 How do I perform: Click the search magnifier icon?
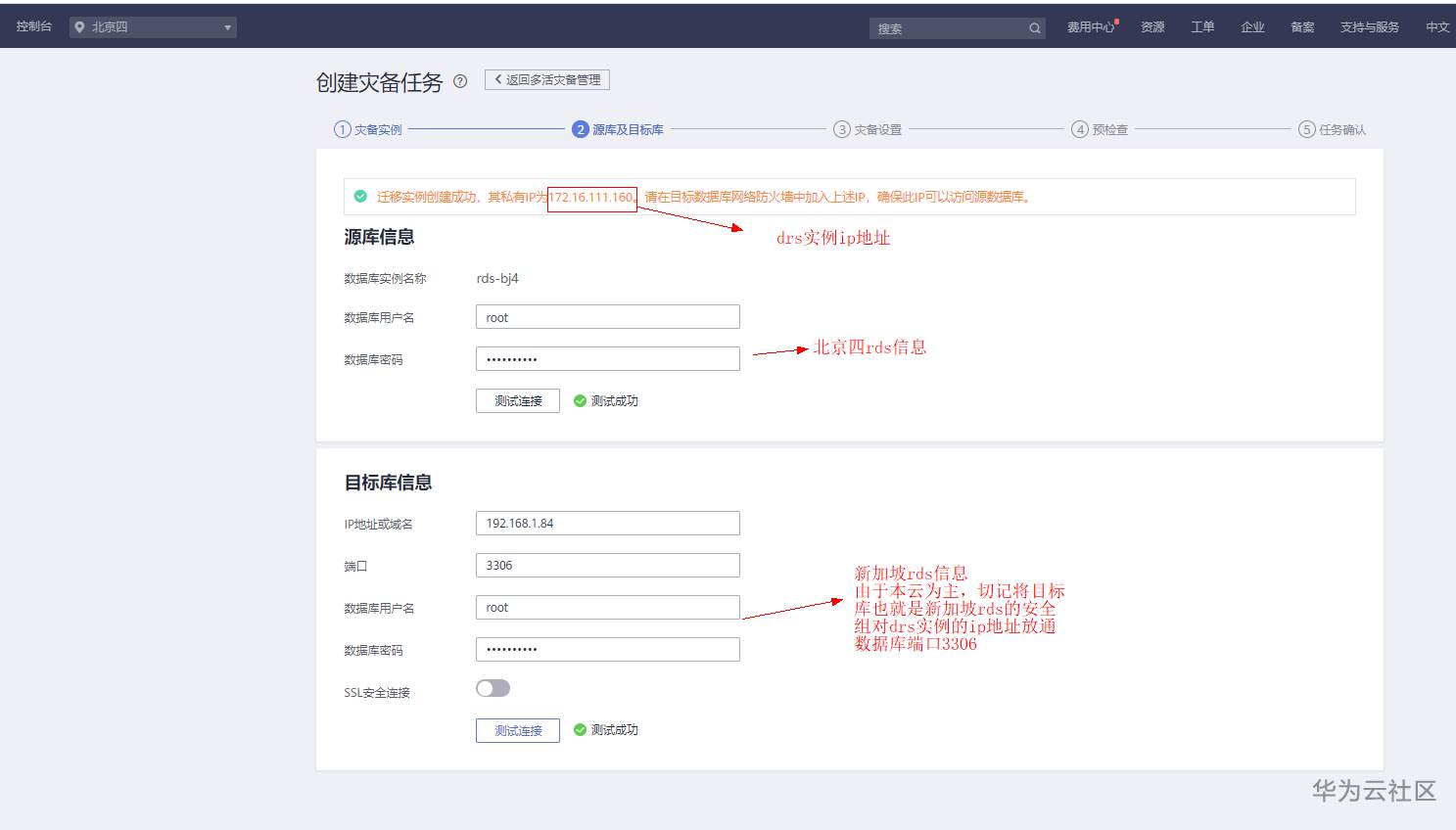coord(1034,28)
